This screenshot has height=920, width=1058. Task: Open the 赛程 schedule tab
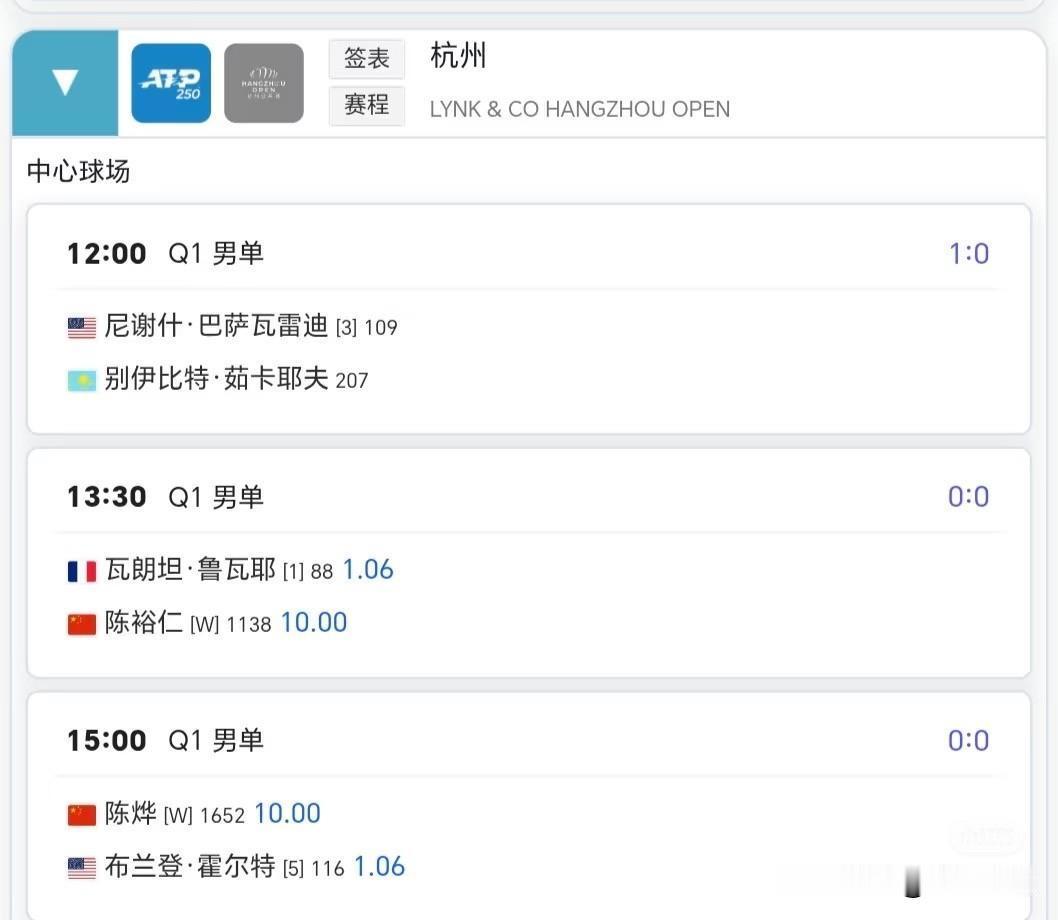[367, 105]
